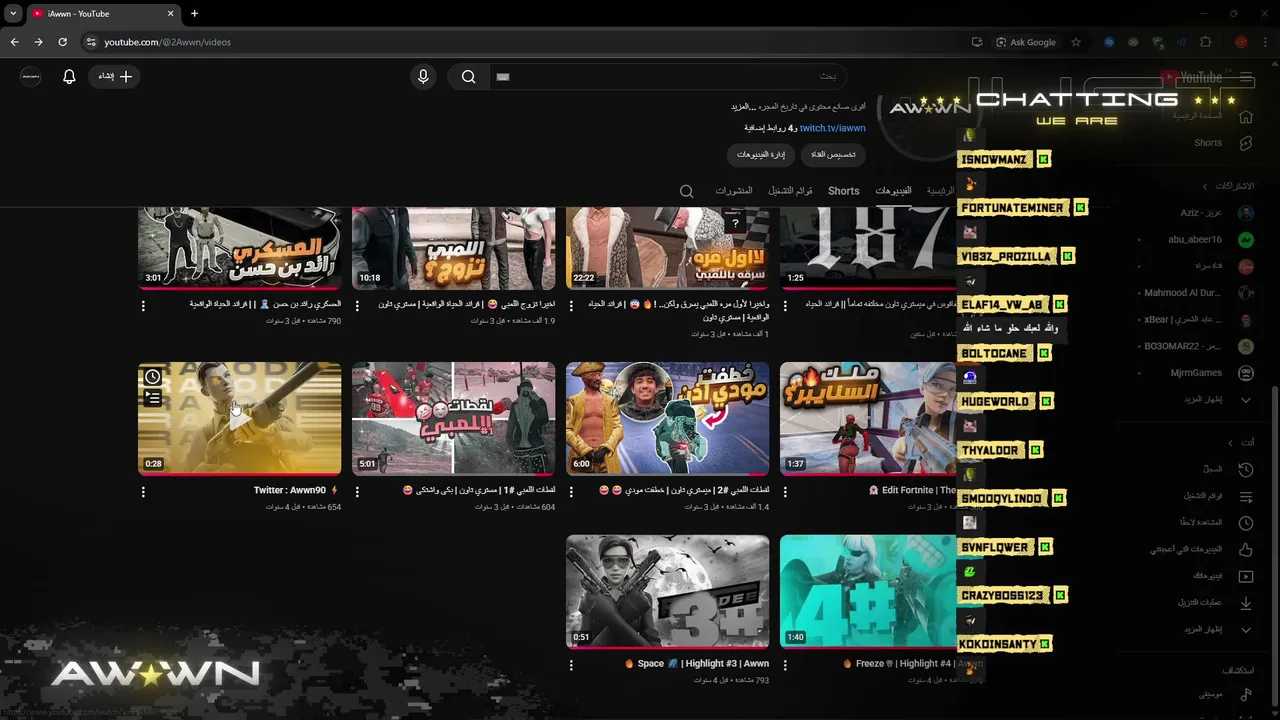
Task: Toggle the YouTube guide hamburger menu
Action: click(x=1246, y=77)
